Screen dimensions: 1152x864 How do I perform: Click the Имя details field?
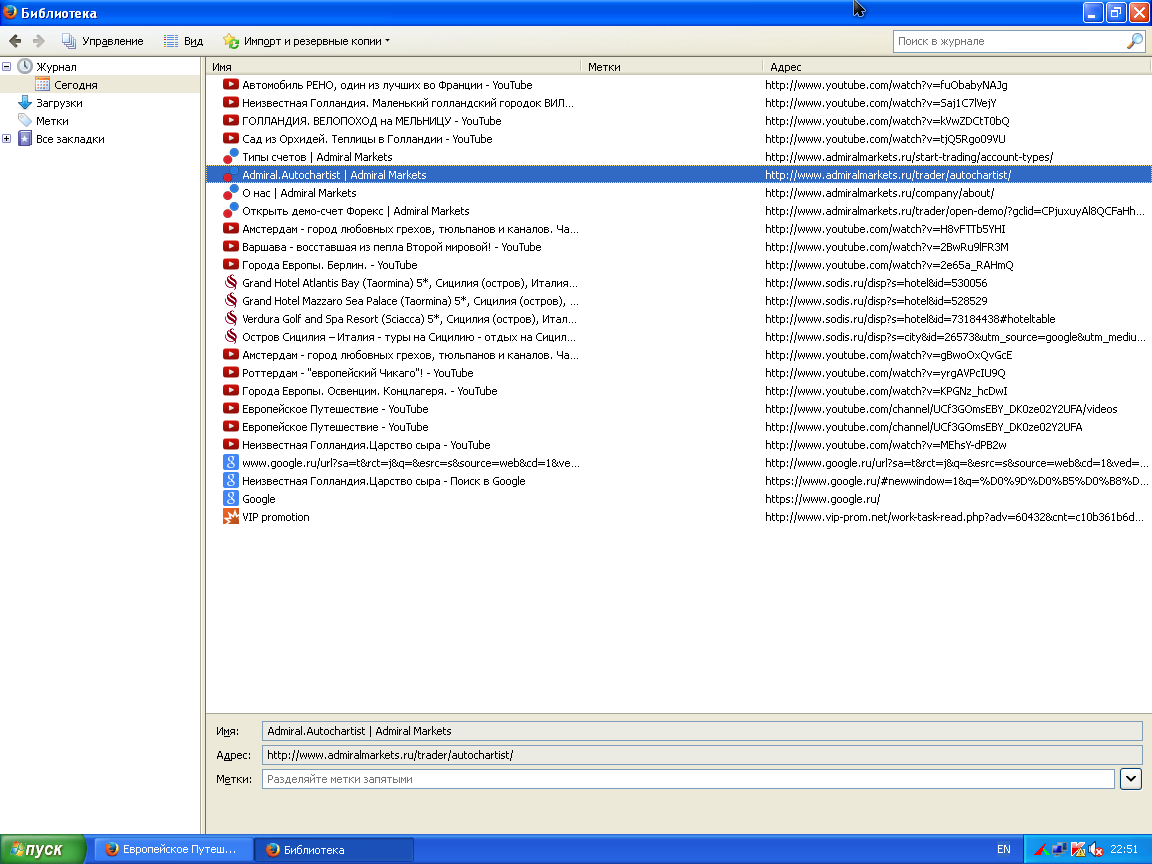[x=702, y=731]
